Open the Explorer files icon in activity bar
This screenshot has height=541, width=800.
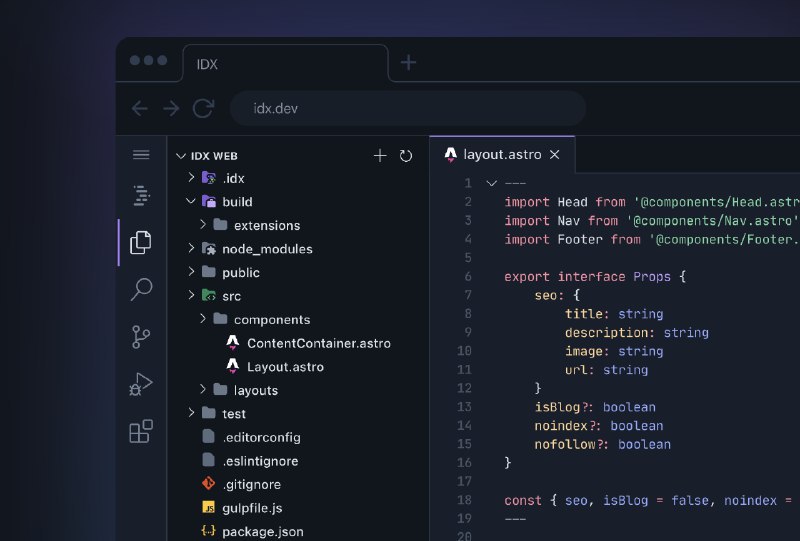141,242
